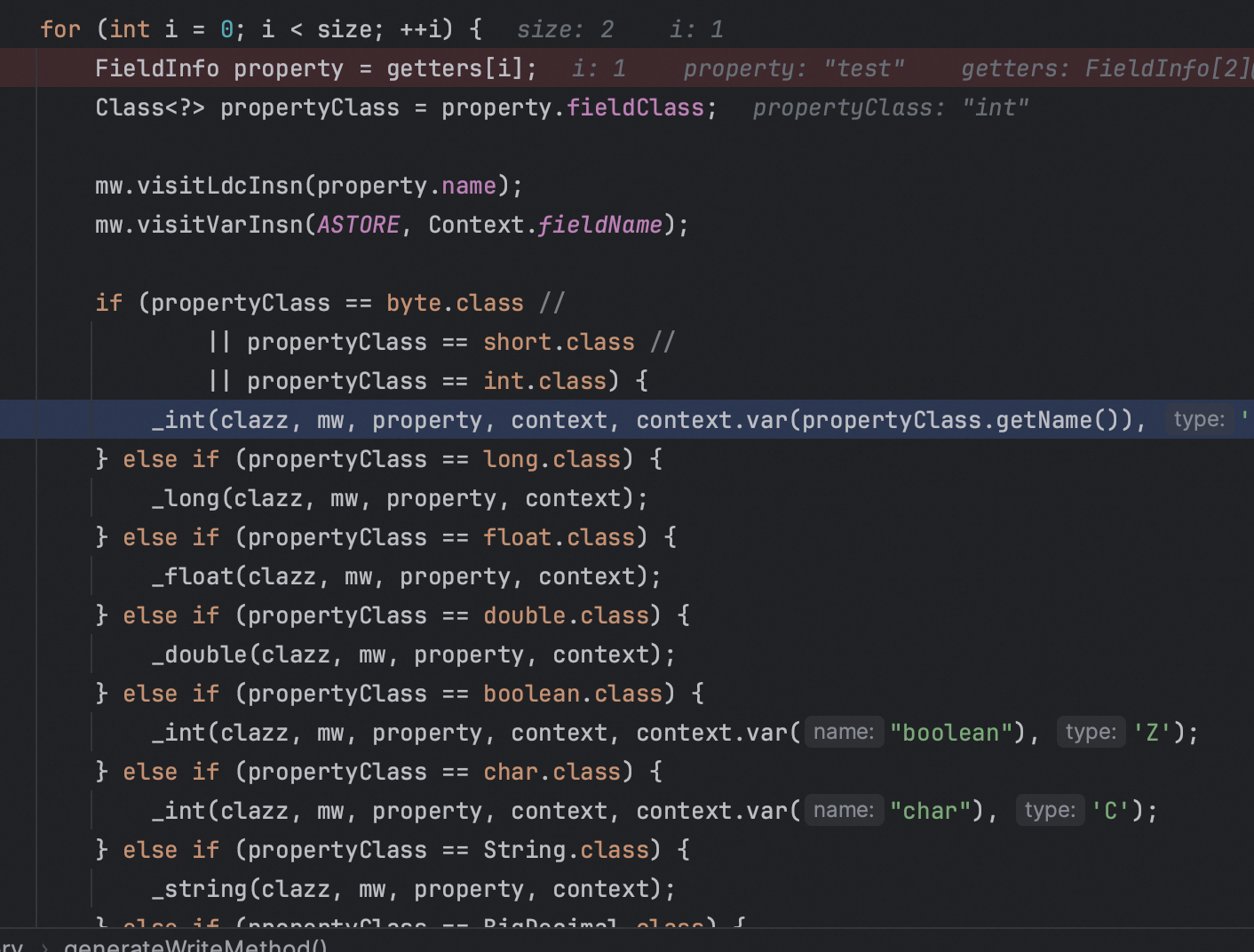Screen dimensions: 1254x952
Task: Click 'long.class' in else-if
Action: click(x=552, y=459)
